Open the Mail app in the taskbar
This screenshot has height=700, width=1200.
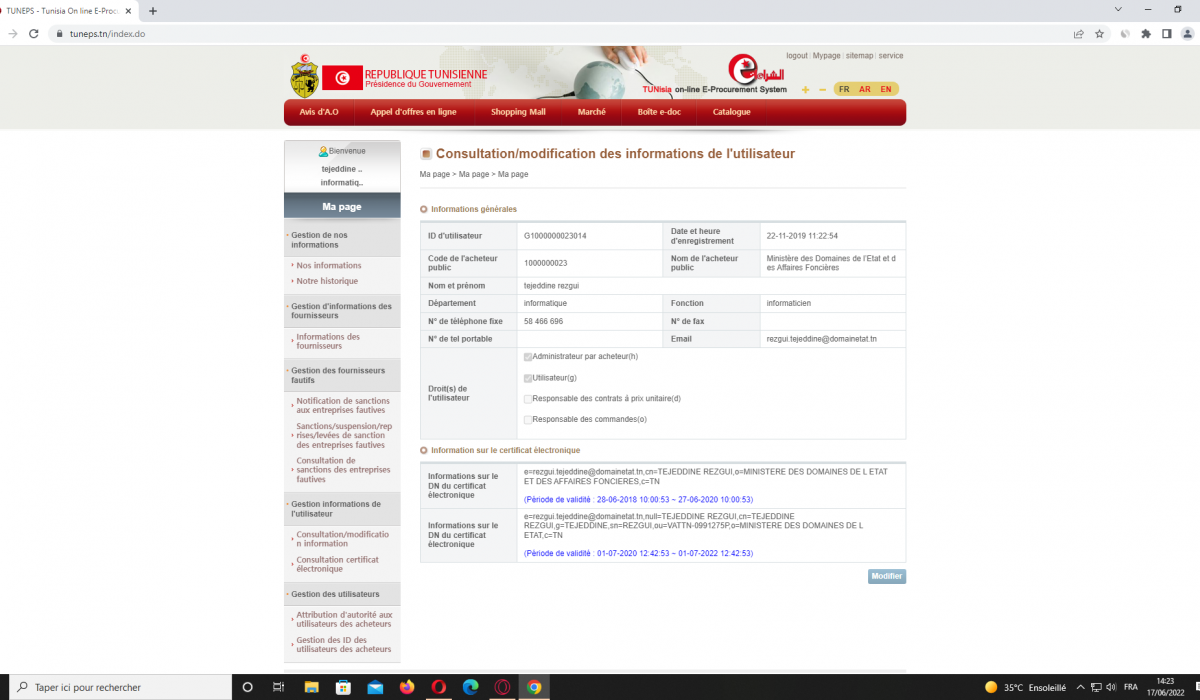[x=375, y=687]
